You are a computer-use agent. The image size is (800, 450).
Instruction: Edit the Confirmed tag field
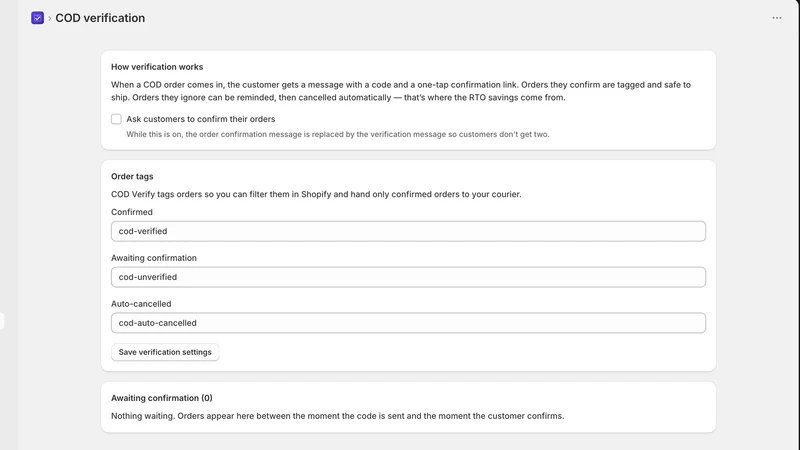(408, 231)
